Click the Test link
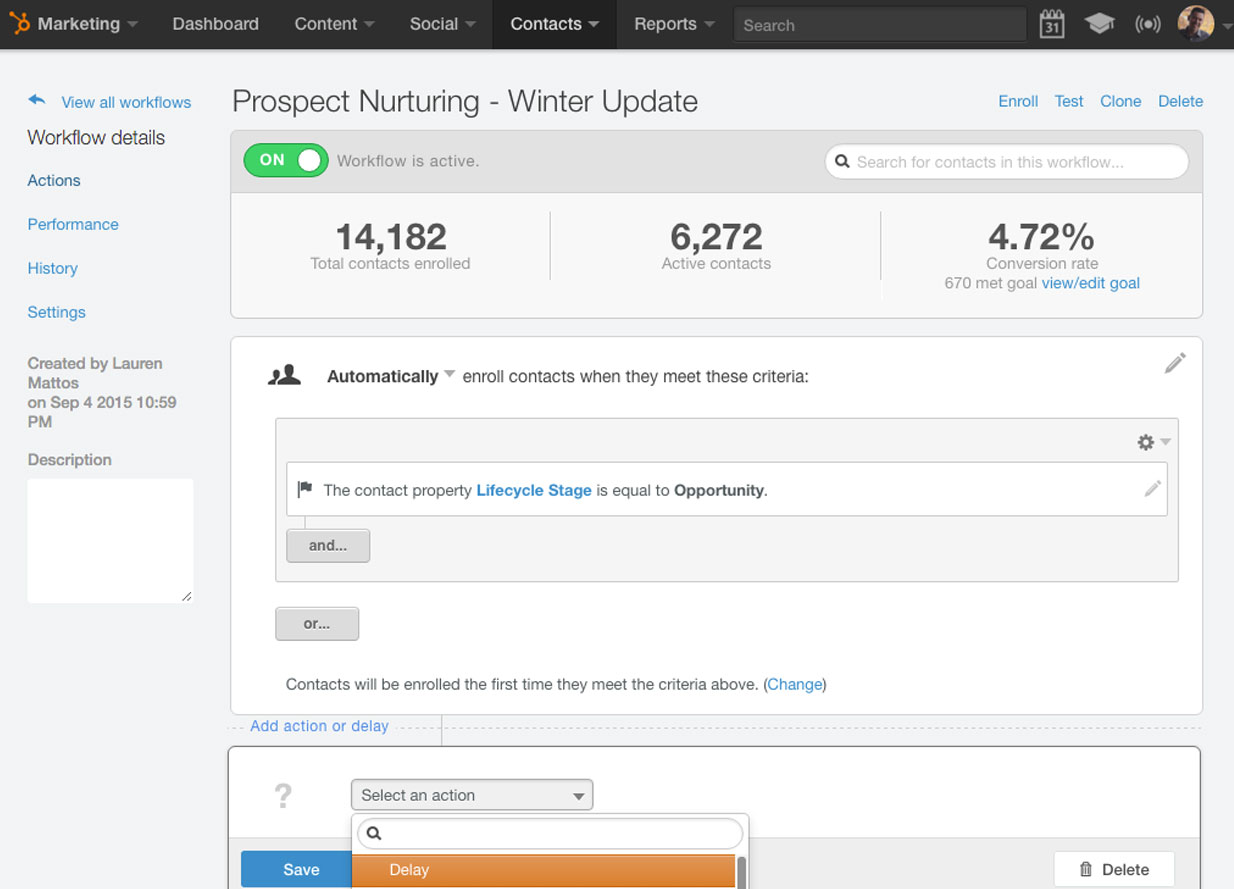 pos(1069,101)
